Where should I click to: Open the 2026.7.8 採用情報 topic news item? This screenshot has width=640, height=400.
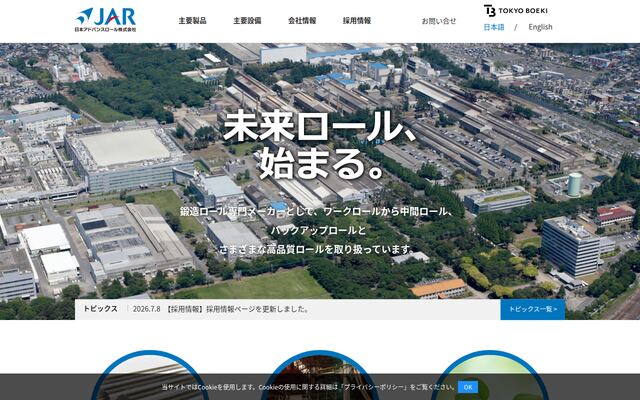[x=220, y=309]
